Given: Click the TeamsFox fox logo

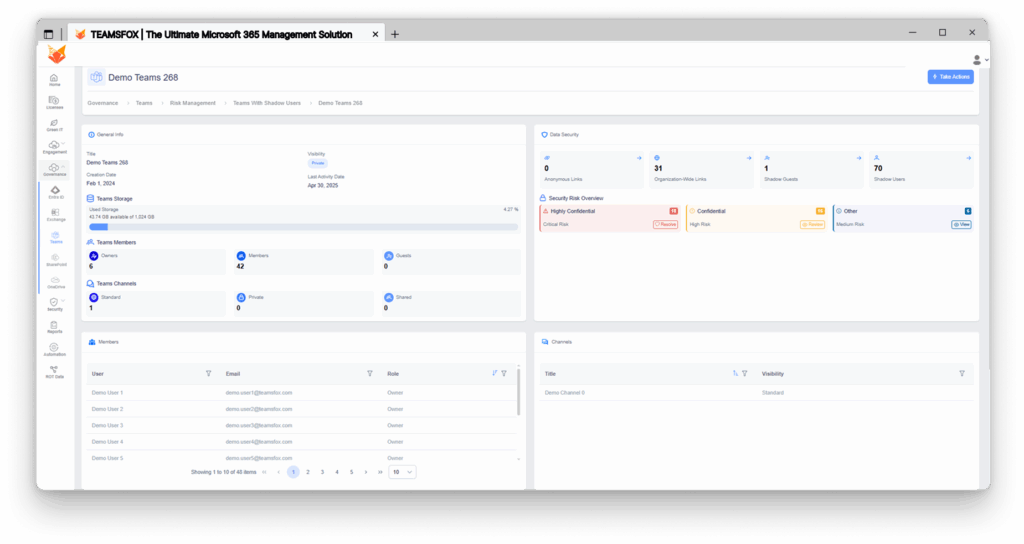Looking at the screenshot, I should 57,54.
